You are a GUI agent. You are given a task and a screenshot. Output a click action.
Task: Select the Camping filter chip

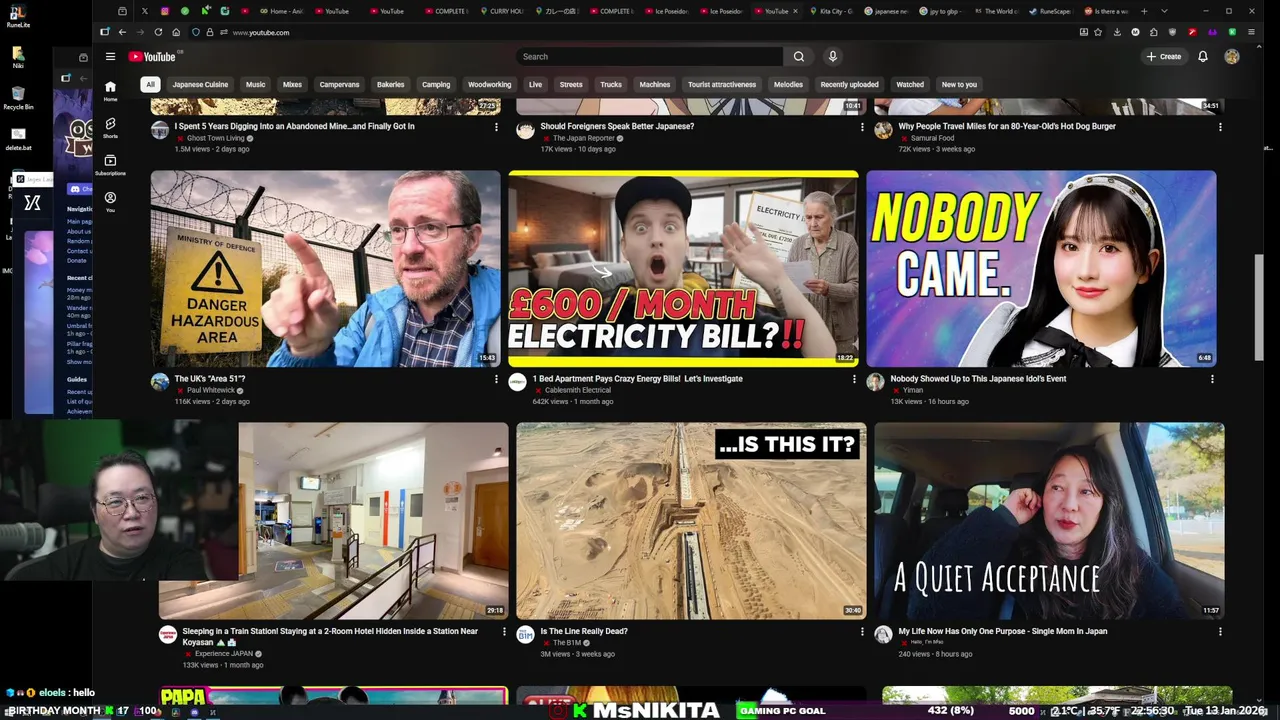(x=436, y=85)
